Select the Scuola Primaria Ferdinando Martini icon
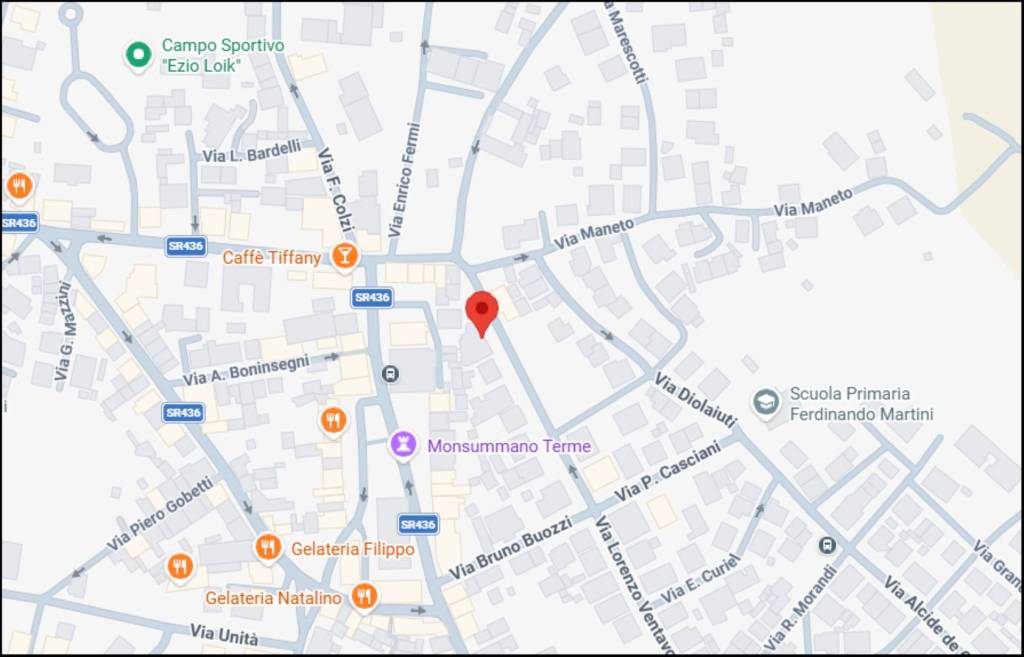Viewport: 1024px width, 657px height. [x=765, y=402]
